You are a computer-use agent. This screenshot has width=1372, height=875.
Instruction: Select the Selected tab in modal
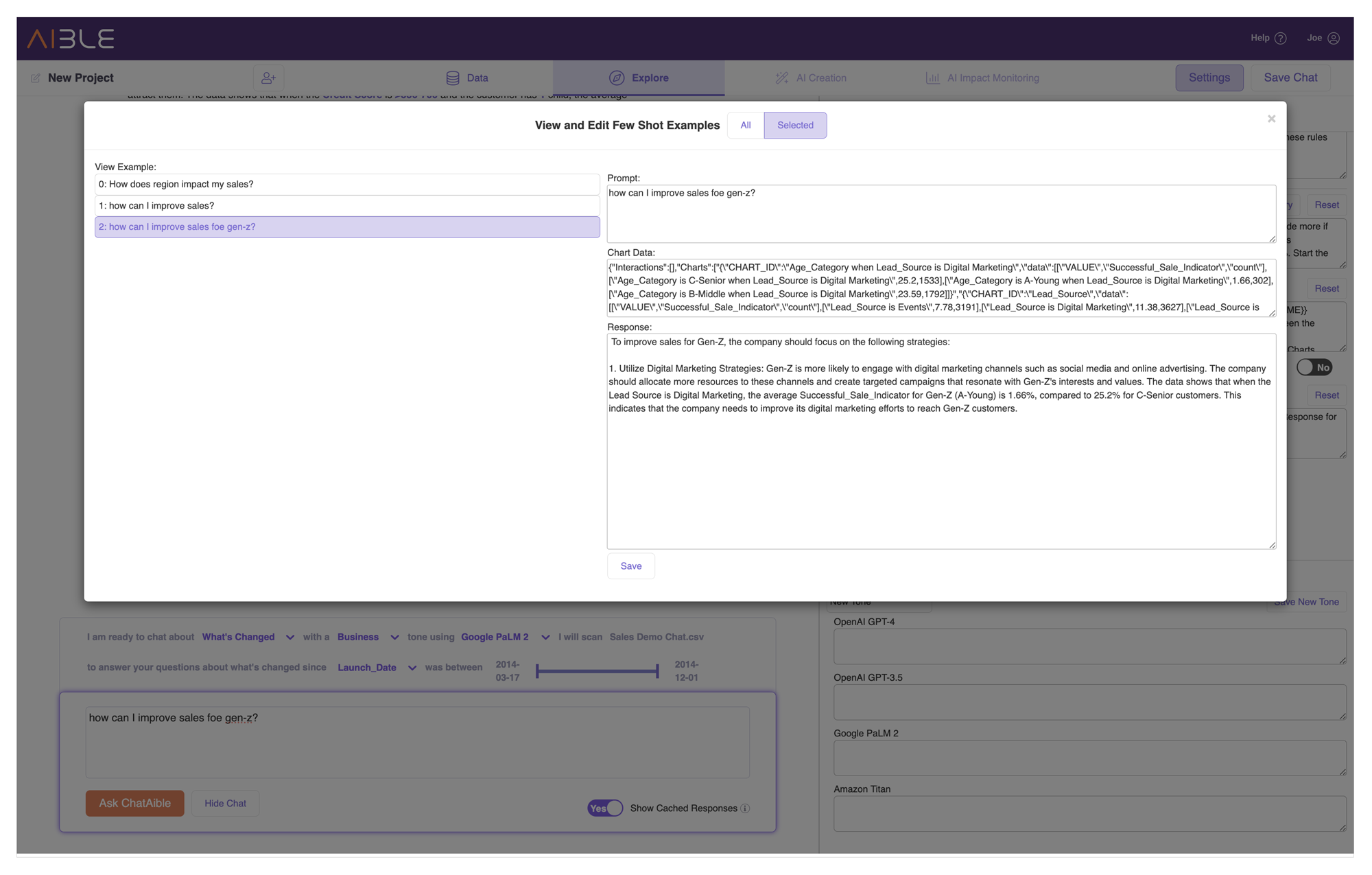point(795,125)
